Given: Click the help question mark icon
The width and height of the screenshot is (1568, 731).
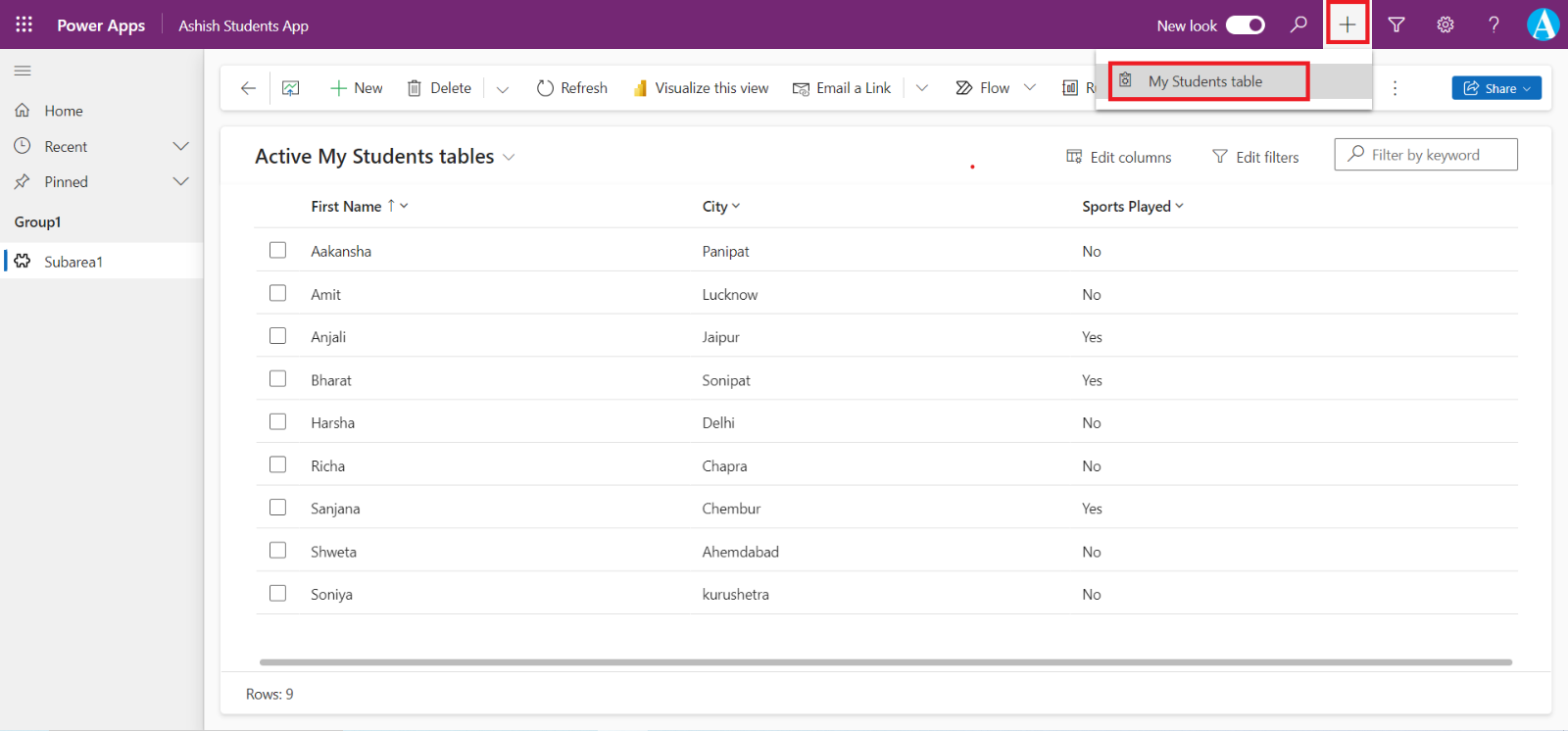Looking at the screenshot, I should 1494,24.
